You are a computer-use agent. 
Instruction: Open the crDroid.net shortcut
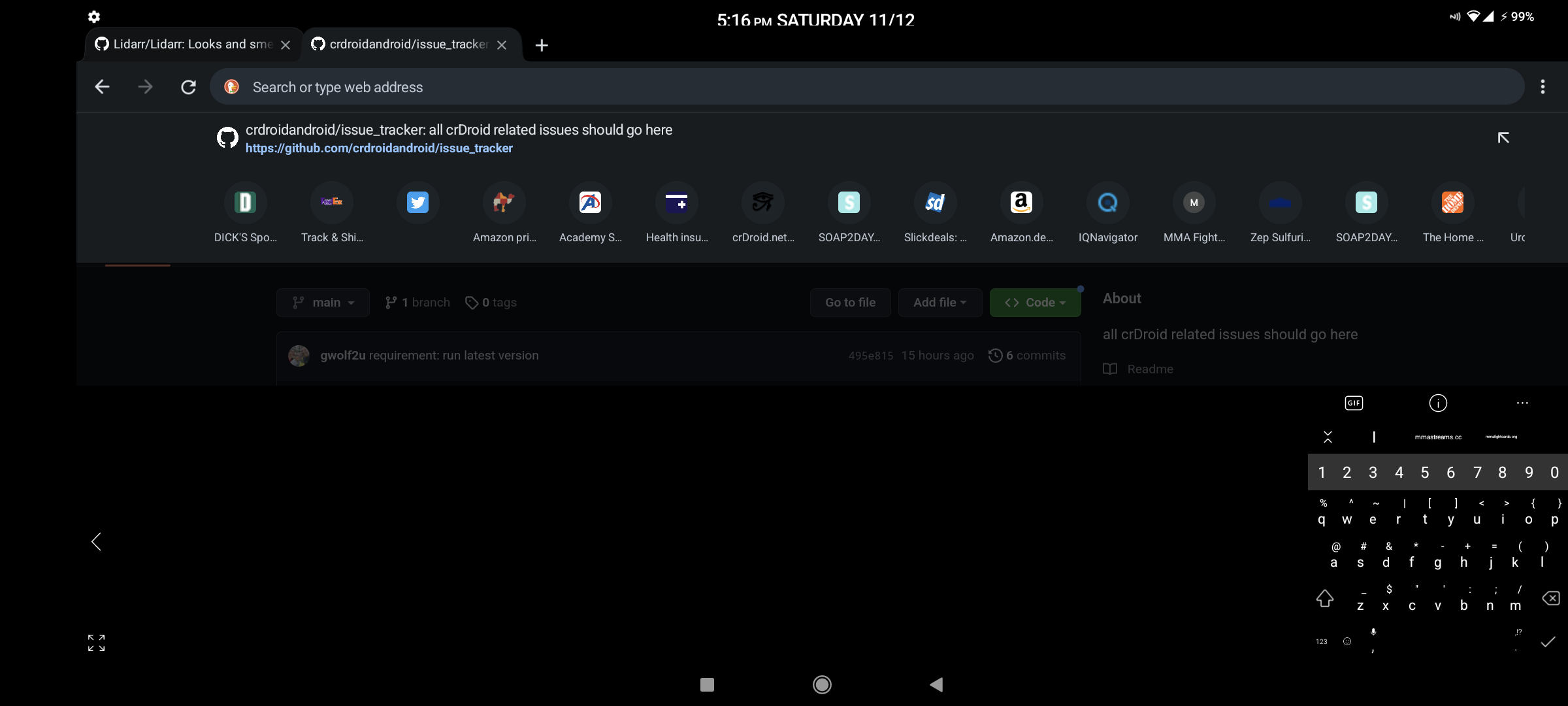tap(762, 203)
